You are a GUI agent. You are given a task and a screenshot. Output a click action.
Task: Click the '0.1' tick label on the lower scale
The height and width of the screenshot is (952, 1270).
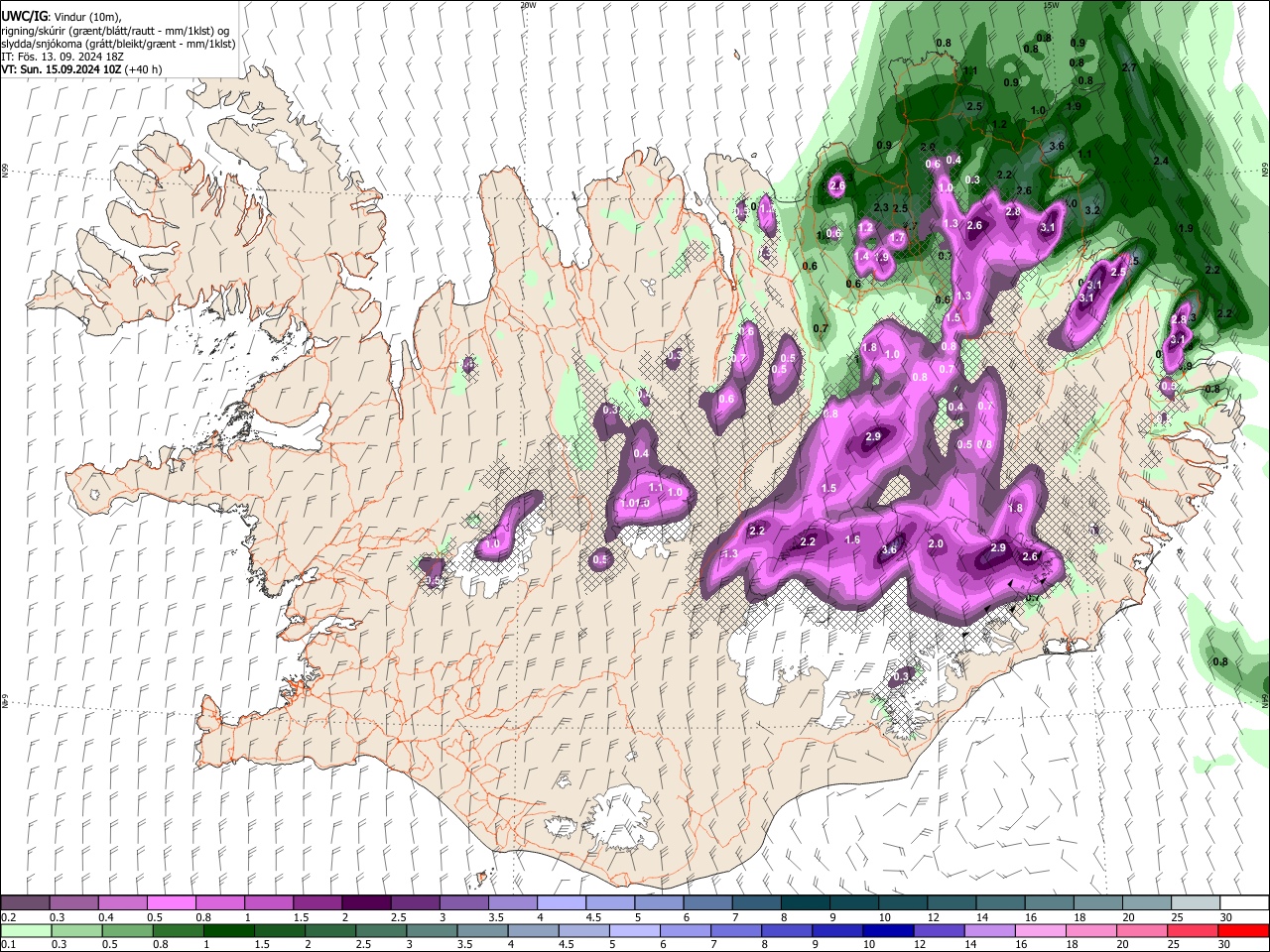8,944
